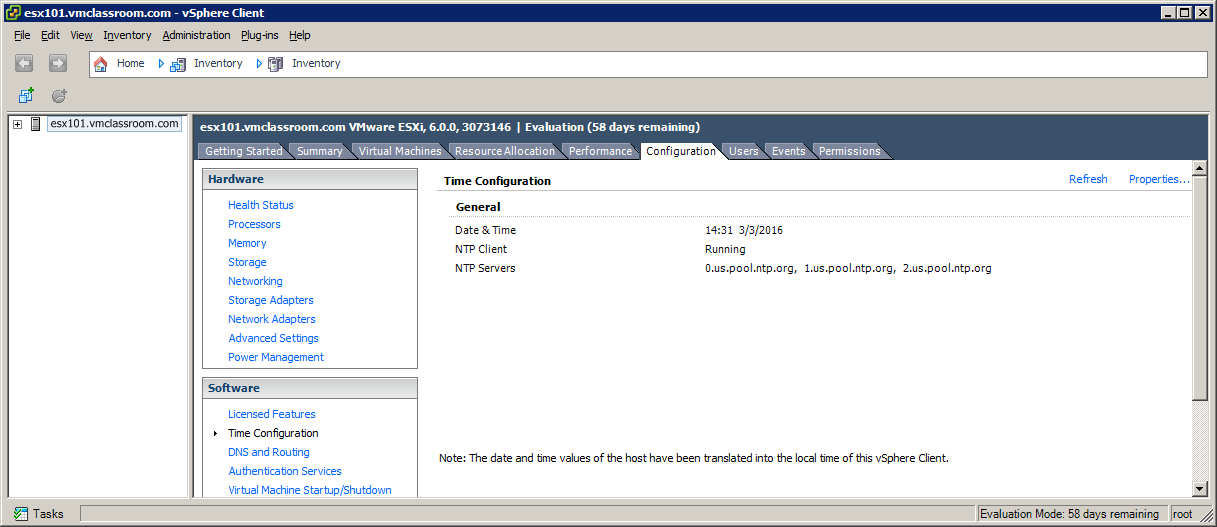The height and width of the screenshot is (527, 1217).
Task: Open Memory under Hardware
Action: click(x=247, y=243)
